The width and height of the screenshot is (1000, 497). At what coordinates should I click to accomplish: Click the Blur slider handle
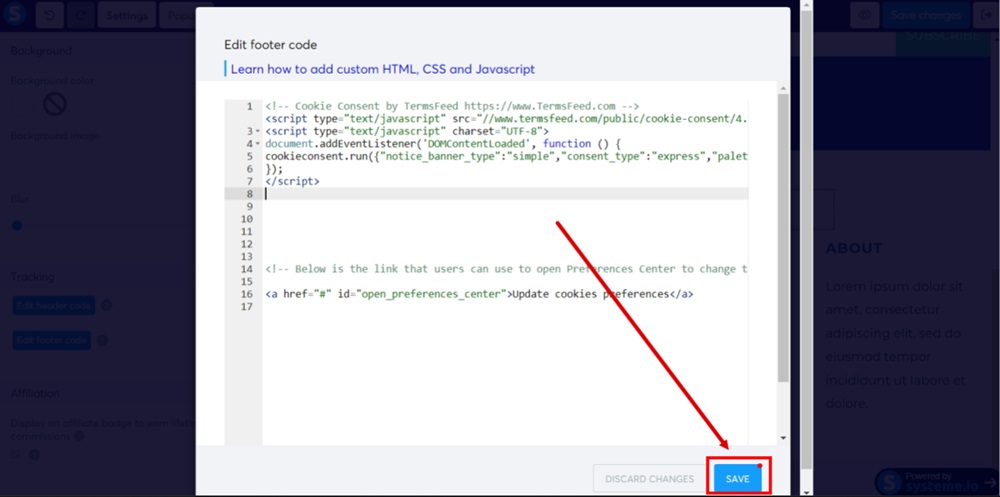[17, 225]
